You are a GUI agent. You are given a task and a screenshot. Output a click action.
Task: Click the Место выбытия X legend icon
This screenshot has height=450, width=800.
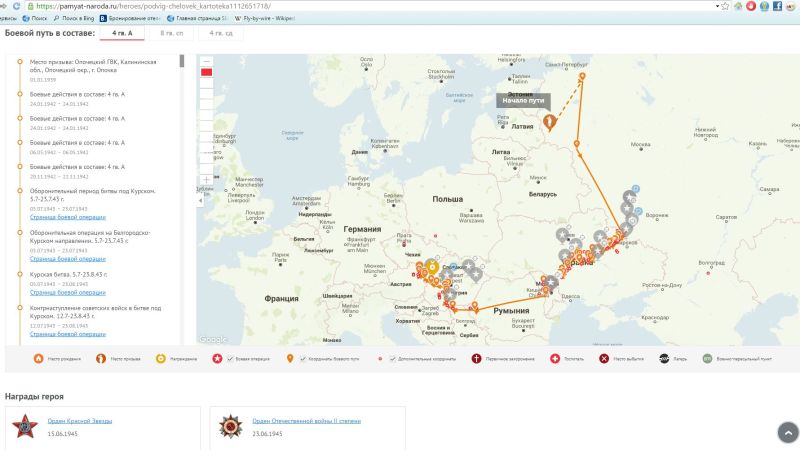[x=604, y=359]
